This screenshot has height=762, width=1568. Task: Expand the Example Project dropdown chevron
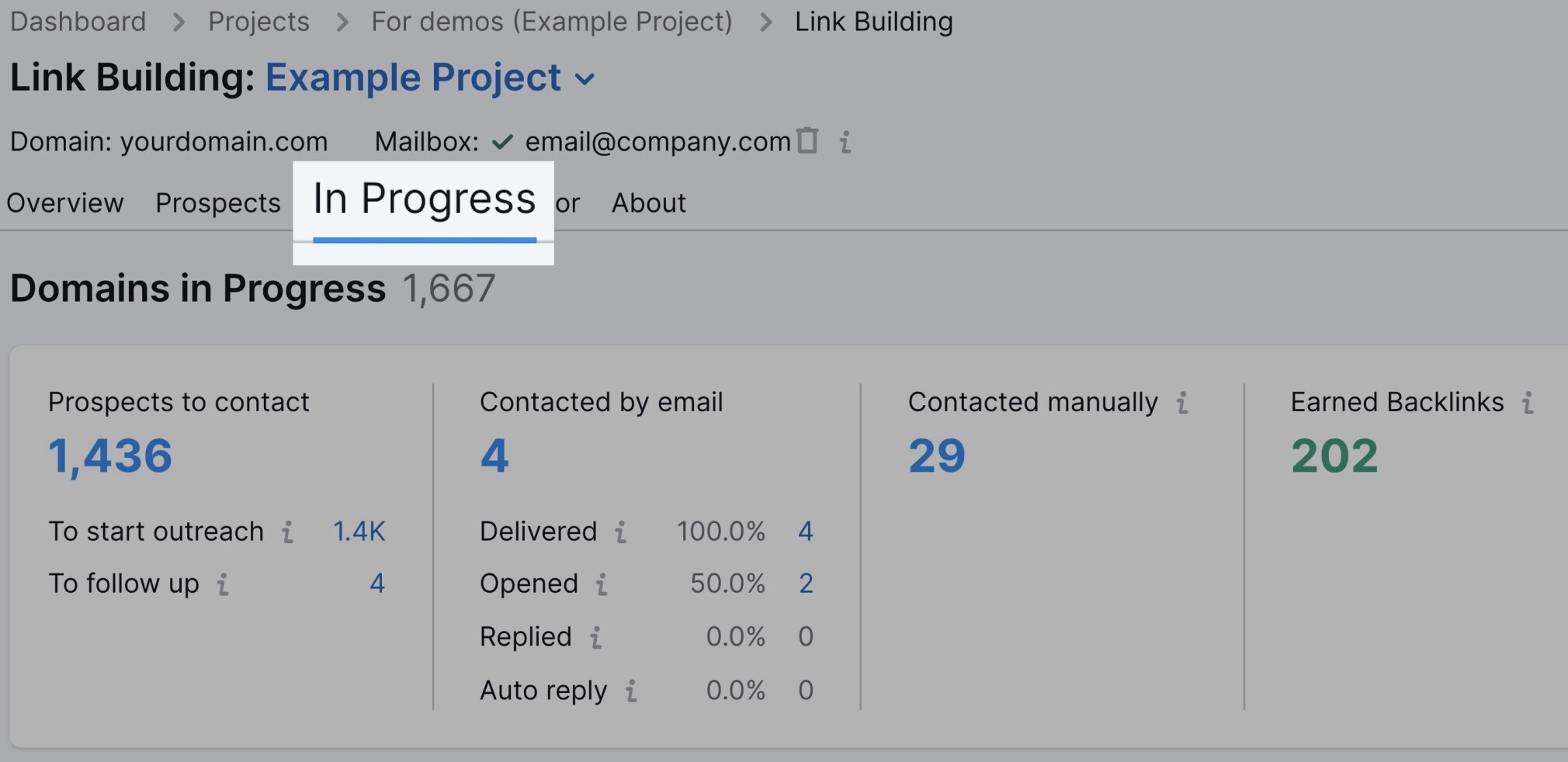[x=585, y=79]
